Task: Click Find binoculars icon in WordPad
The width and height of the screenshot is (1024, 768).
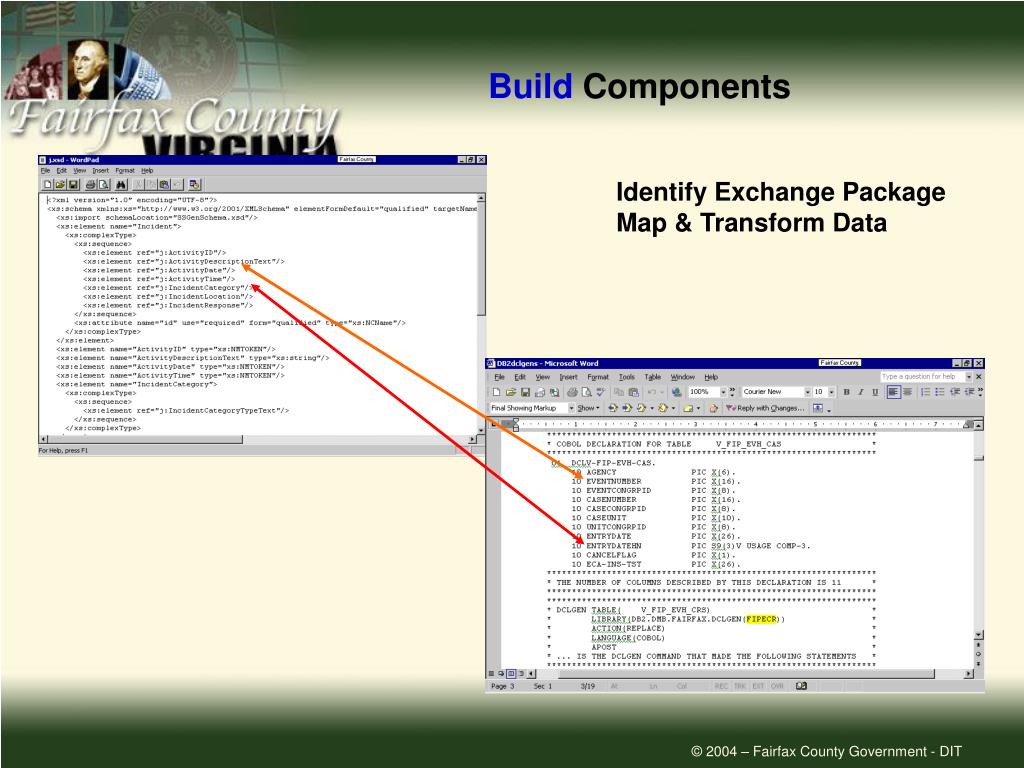Action: pyautogui.click(x=121, y=185)
